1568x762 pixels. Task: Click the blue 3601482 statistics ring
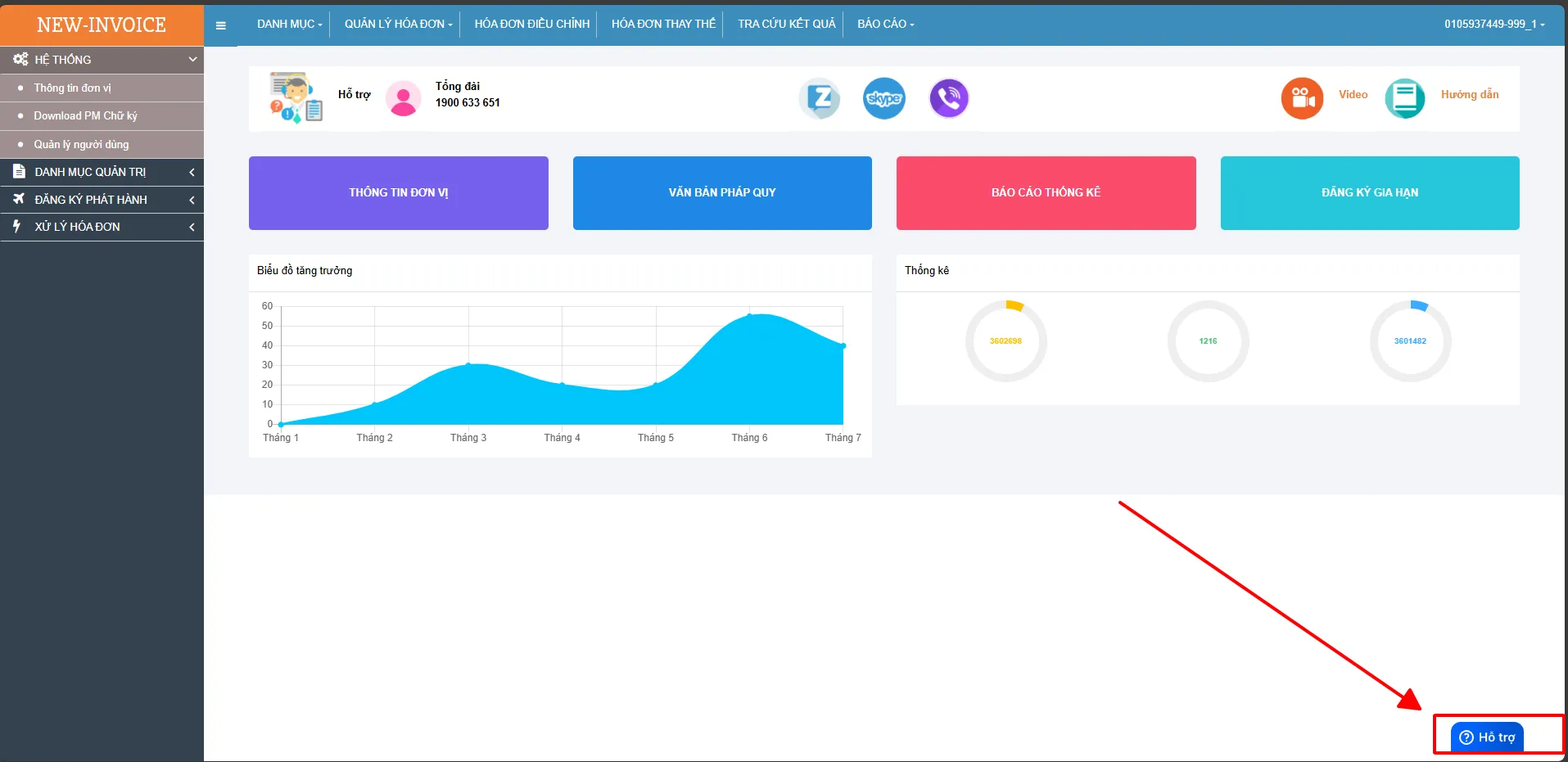point(1410,341)
